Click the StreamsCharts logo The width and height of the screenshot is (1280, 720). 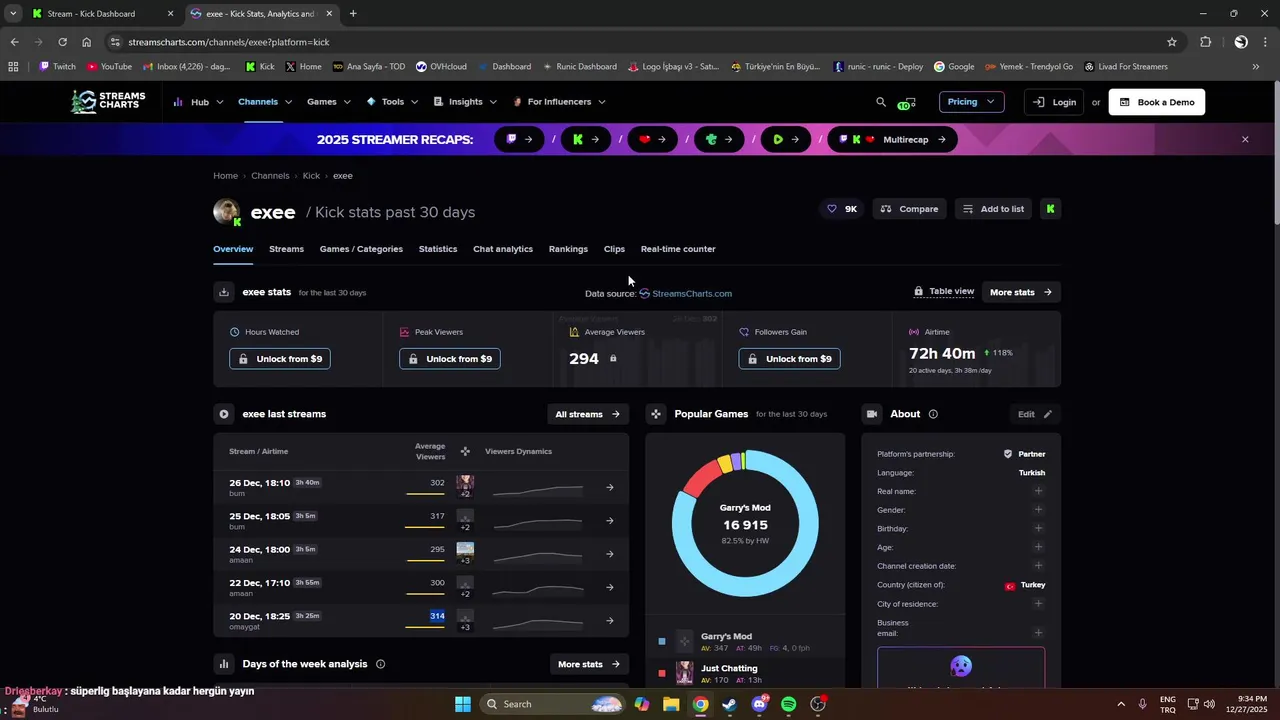(x=108, y=102)
